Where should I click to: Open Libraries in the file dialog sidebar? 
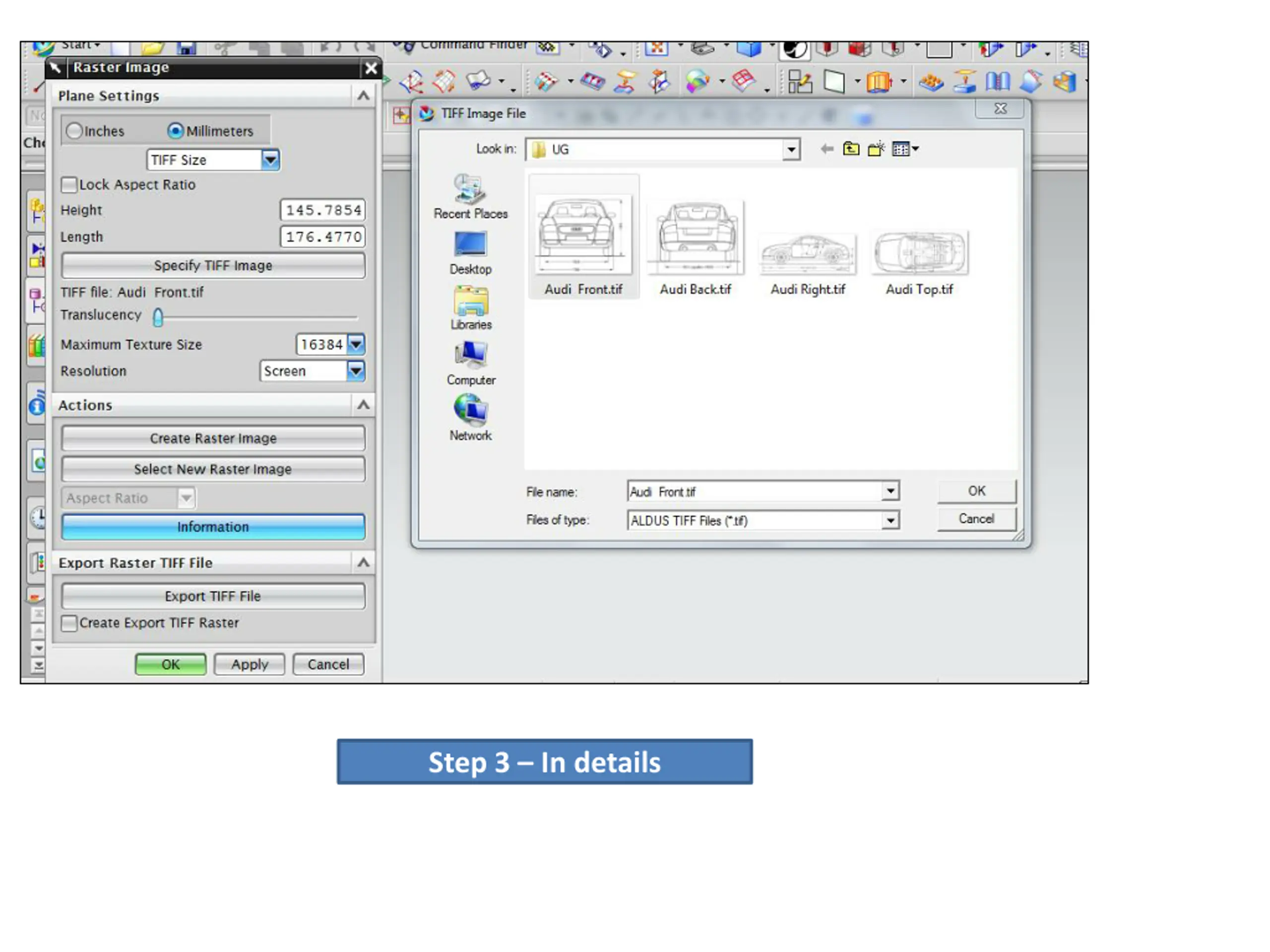pos(471,308)
